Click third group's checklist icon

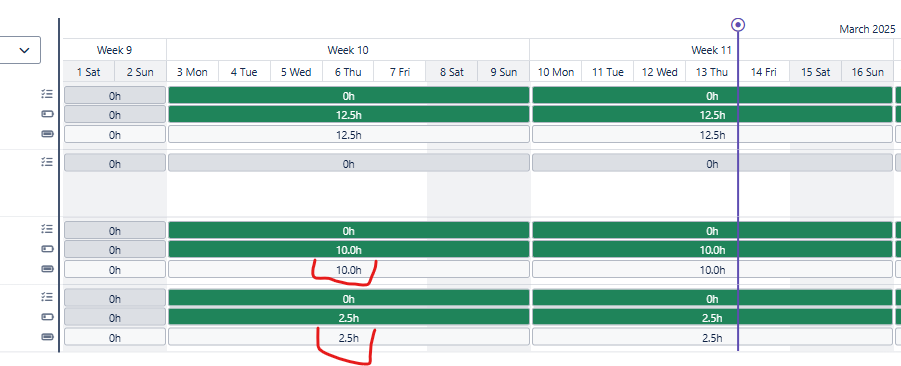point(47,229)
